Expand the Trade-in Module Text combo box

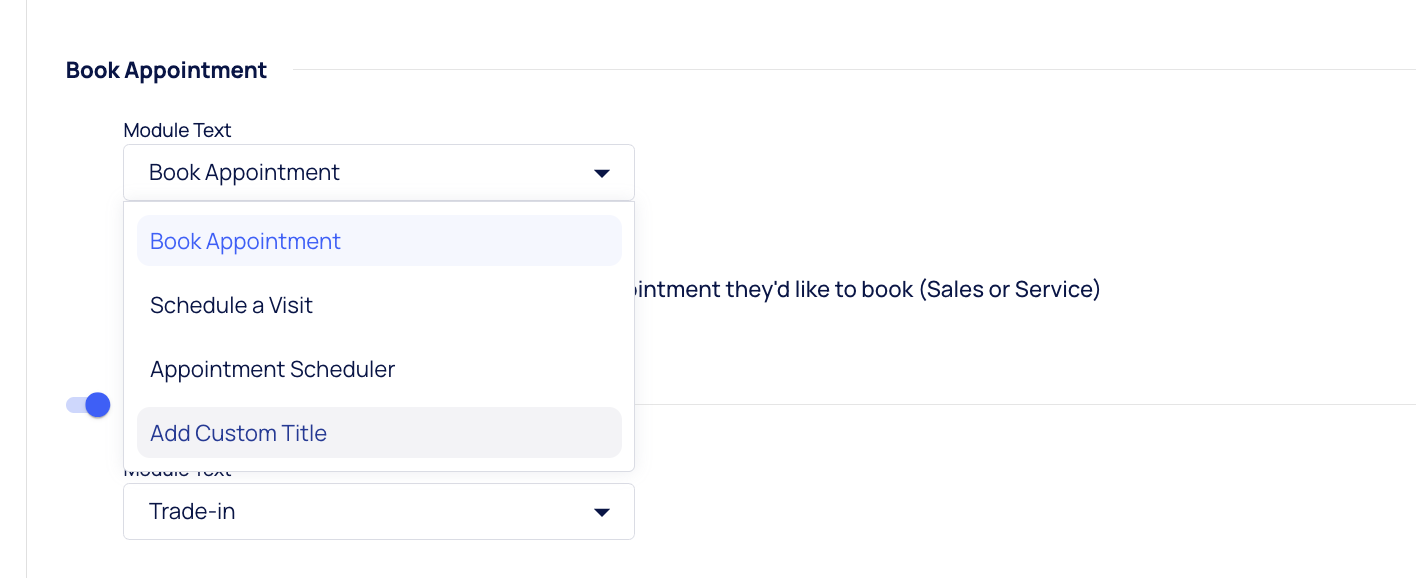point(378,512)
